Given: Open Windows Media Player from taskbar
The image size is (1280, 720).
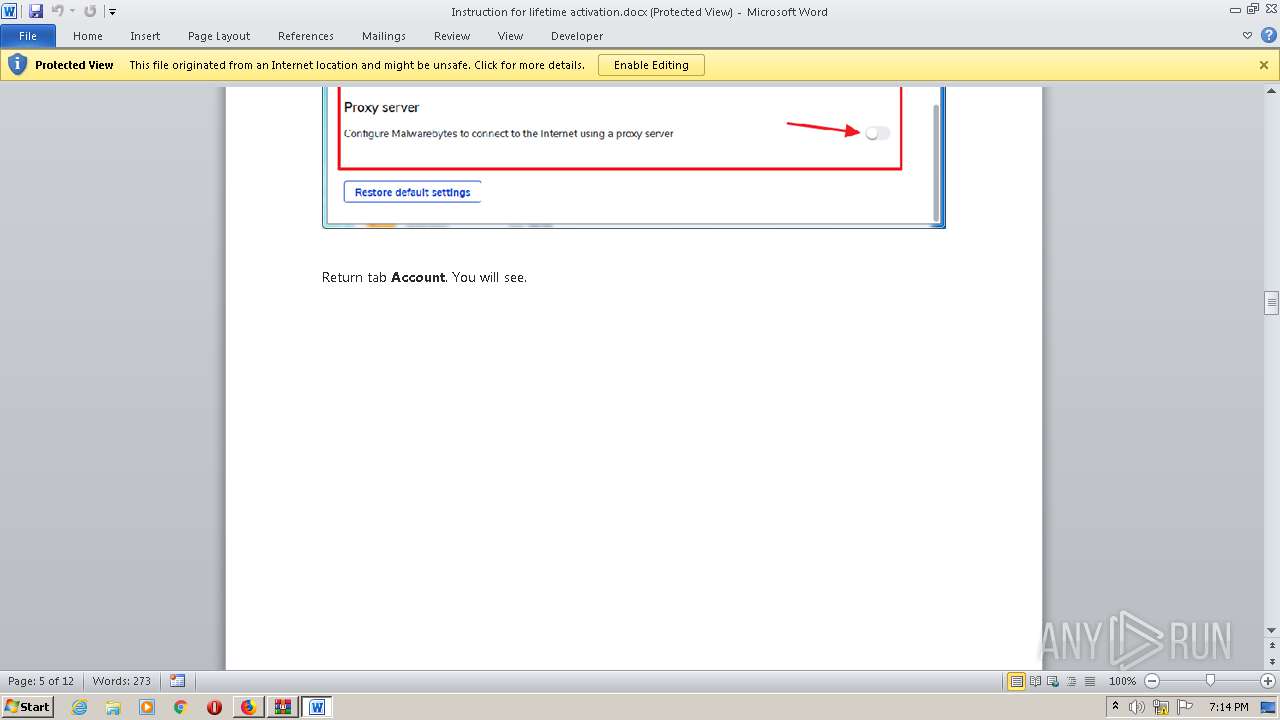Looking at the screenshot, I should click(147, 707).
